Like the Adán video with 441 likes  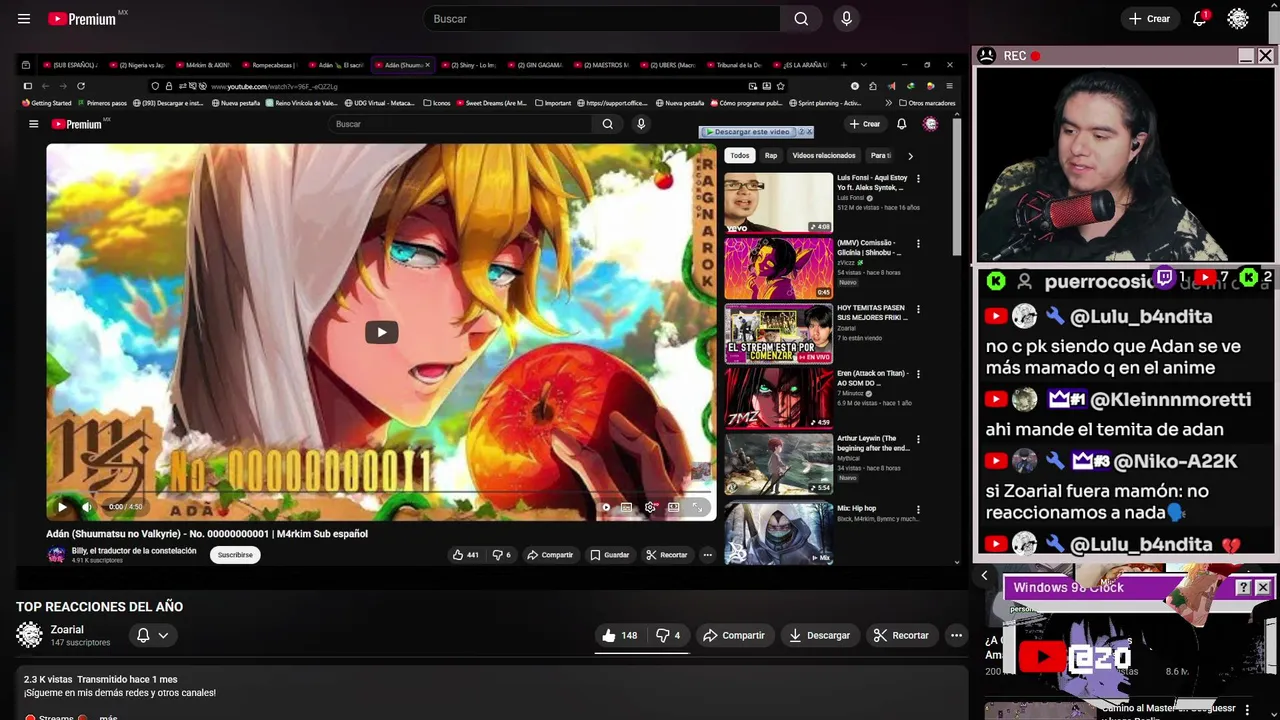tap(465, 555)
